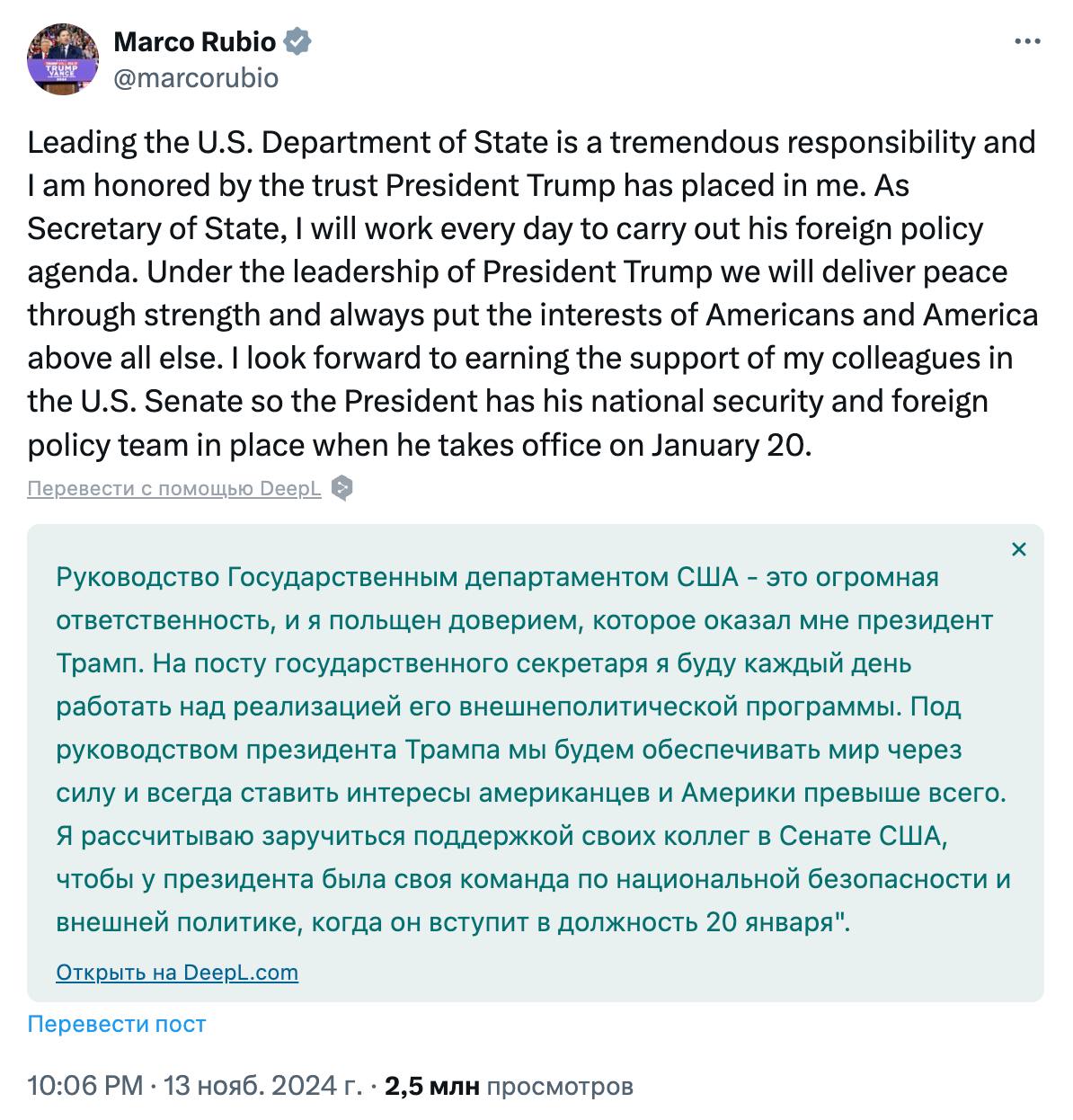The image size is (1073, 1120).
Task: Open the 'Открыть на DeepL.com' link
Action: click(177, 973)
